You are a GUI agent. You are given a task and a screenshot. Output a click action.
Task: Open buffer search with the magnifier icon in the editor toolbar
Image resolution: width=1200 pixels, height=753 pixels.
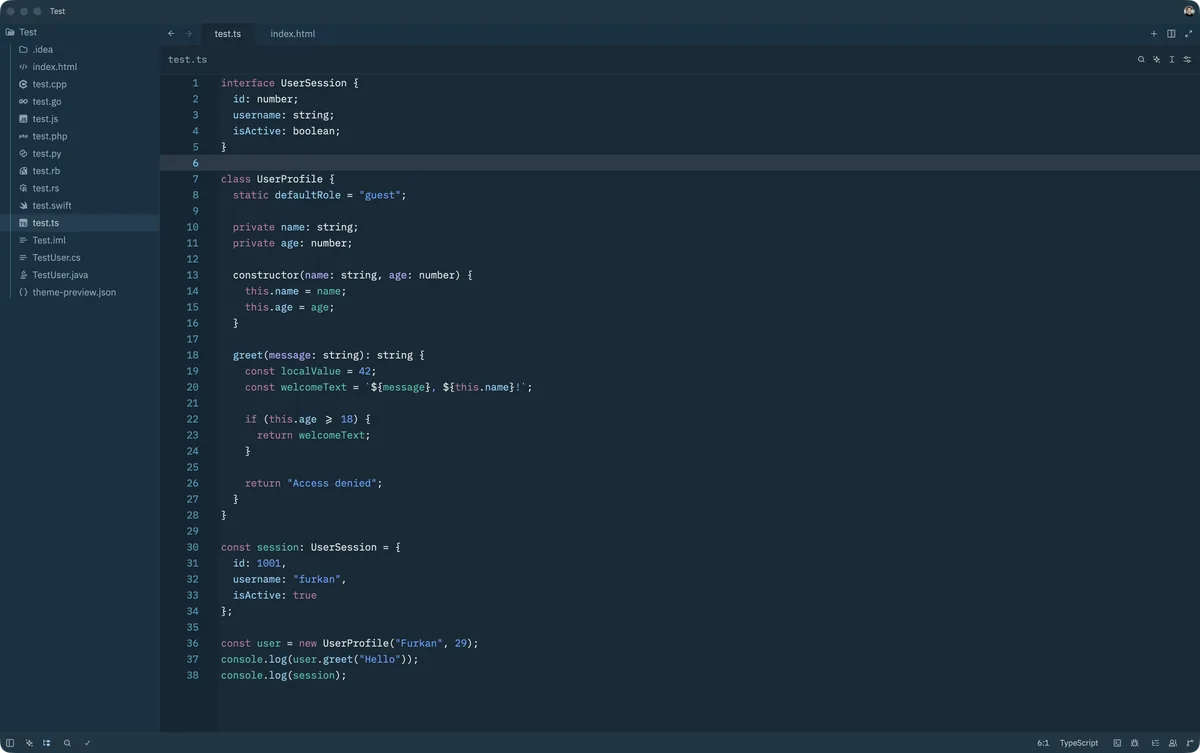click(x=1141, y=60)
